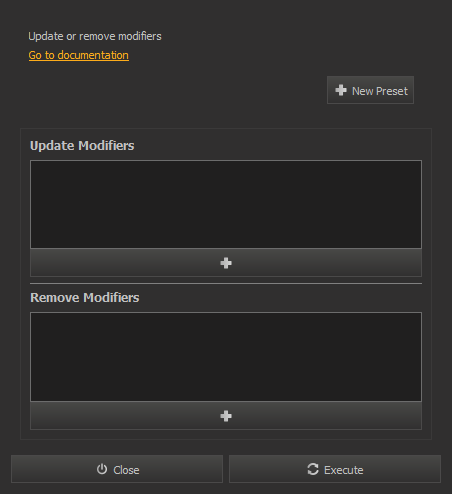Image resolution: width=452 pixels, height=494 pixels.
Task: Click the Close text label
Action: click(126, 470)
